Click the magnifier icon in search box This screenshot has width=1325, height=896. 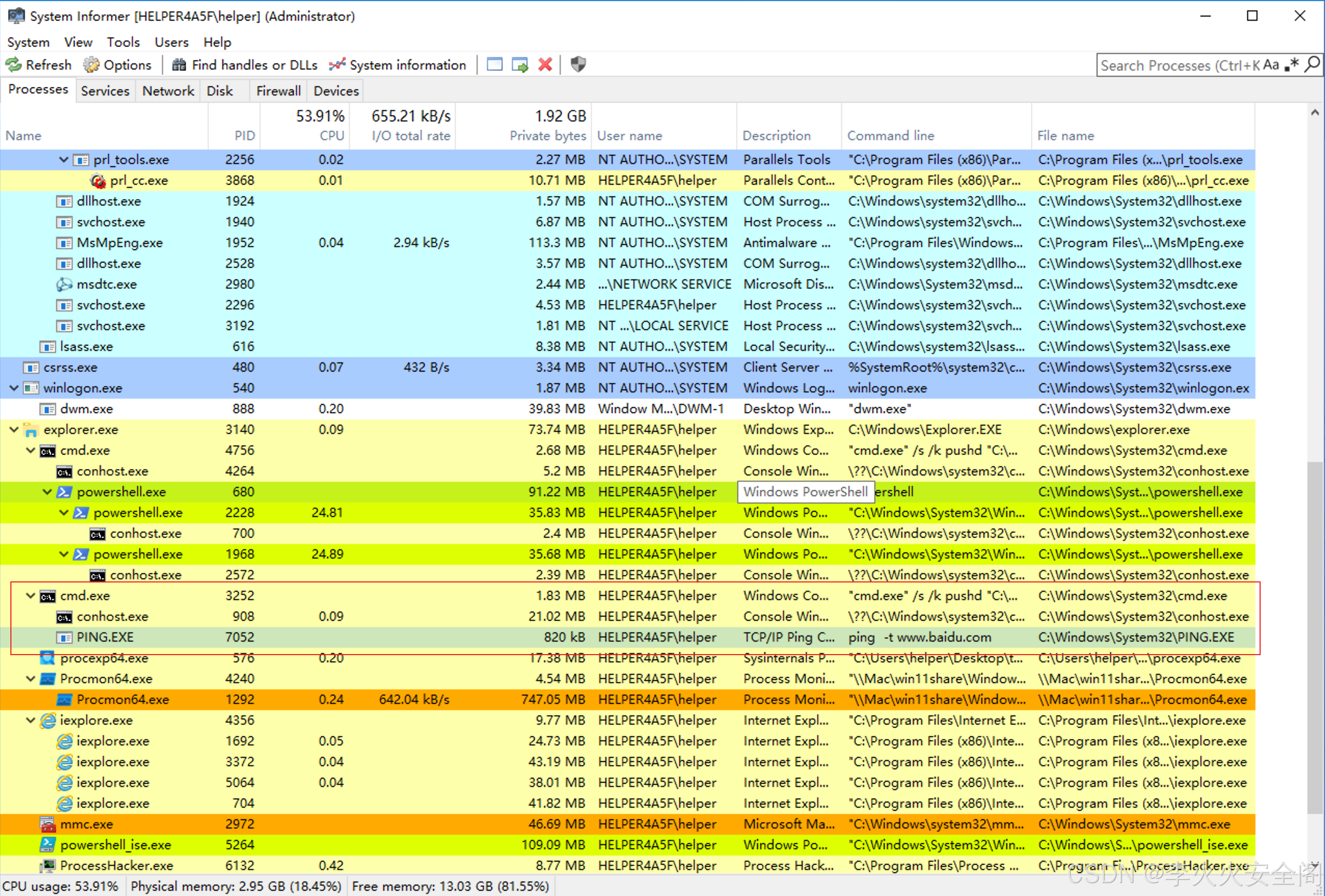point(1312,65)
